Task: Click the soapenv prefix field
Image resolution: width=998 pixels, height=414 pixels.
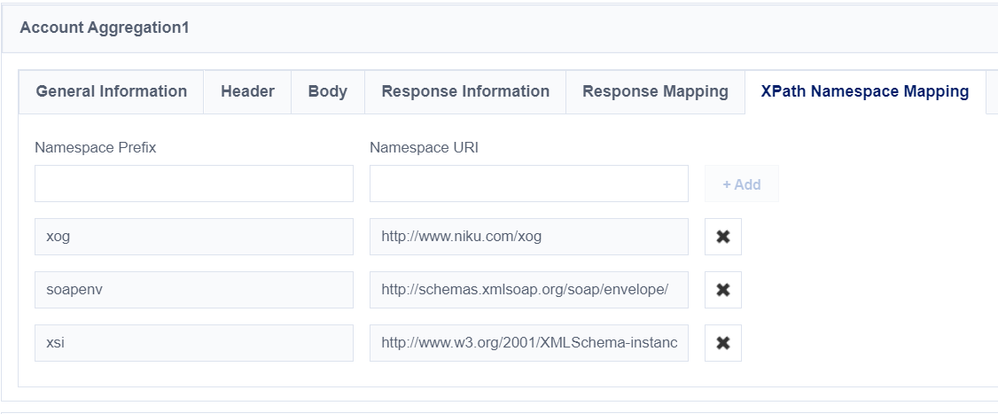Action: tap(194, 290)
